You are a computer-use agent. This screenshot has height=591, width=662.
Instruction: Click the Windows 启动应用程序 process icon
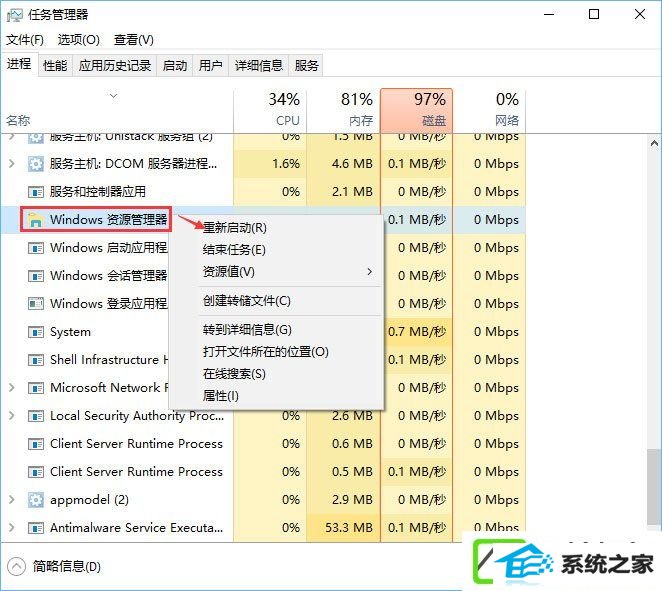coord(35,248)
